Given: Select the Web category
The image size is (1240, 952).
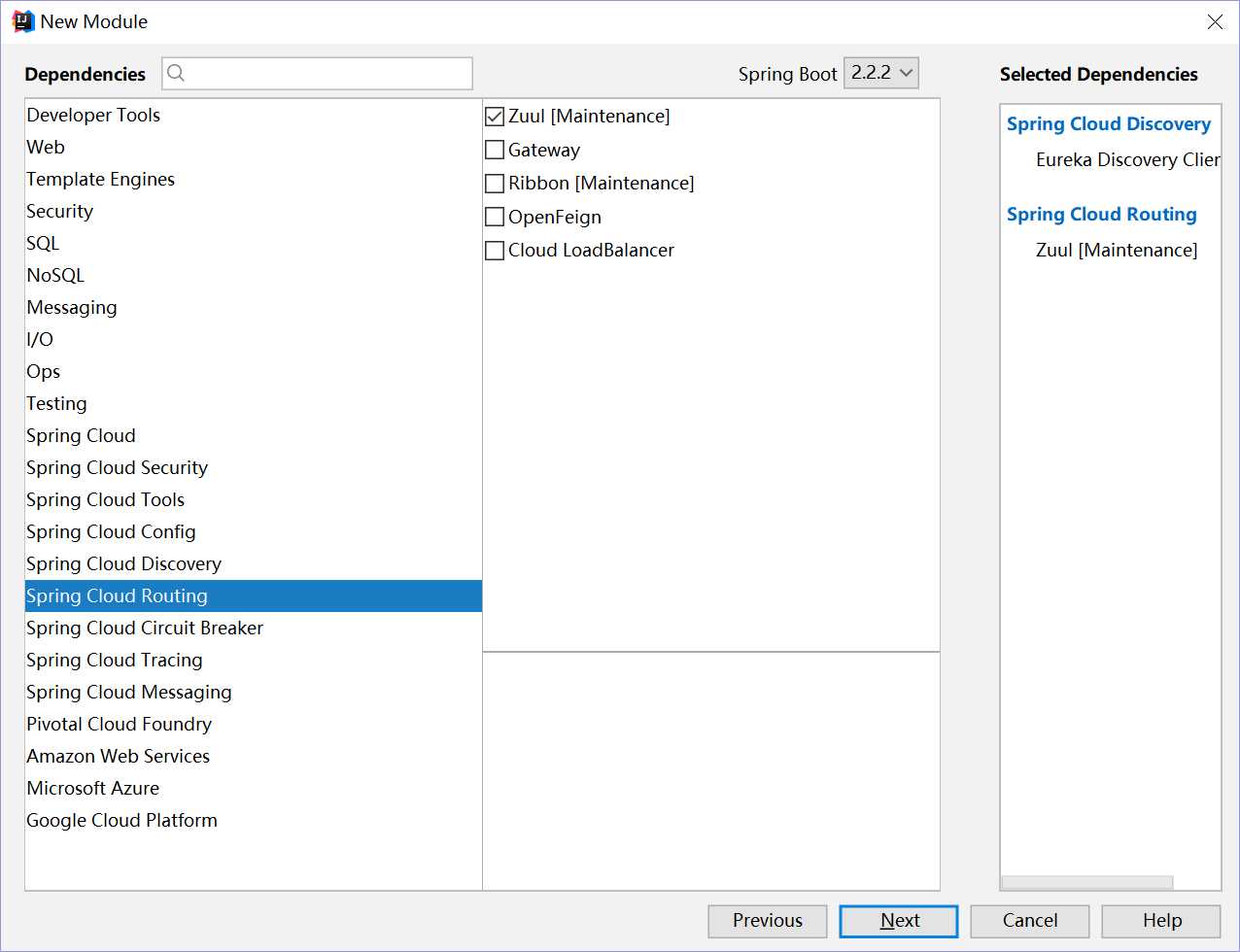Looking at the screenshot, I should point(254,147).
